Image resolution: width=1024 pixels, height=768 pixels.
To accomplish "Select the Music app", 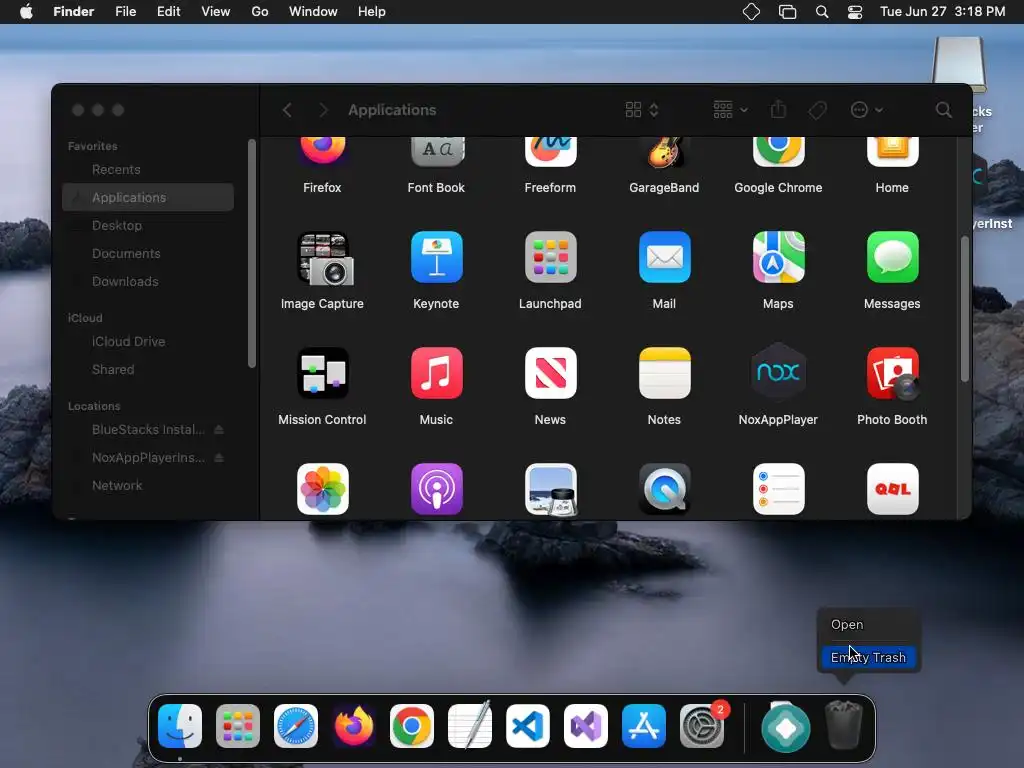I will pos(436,373).
